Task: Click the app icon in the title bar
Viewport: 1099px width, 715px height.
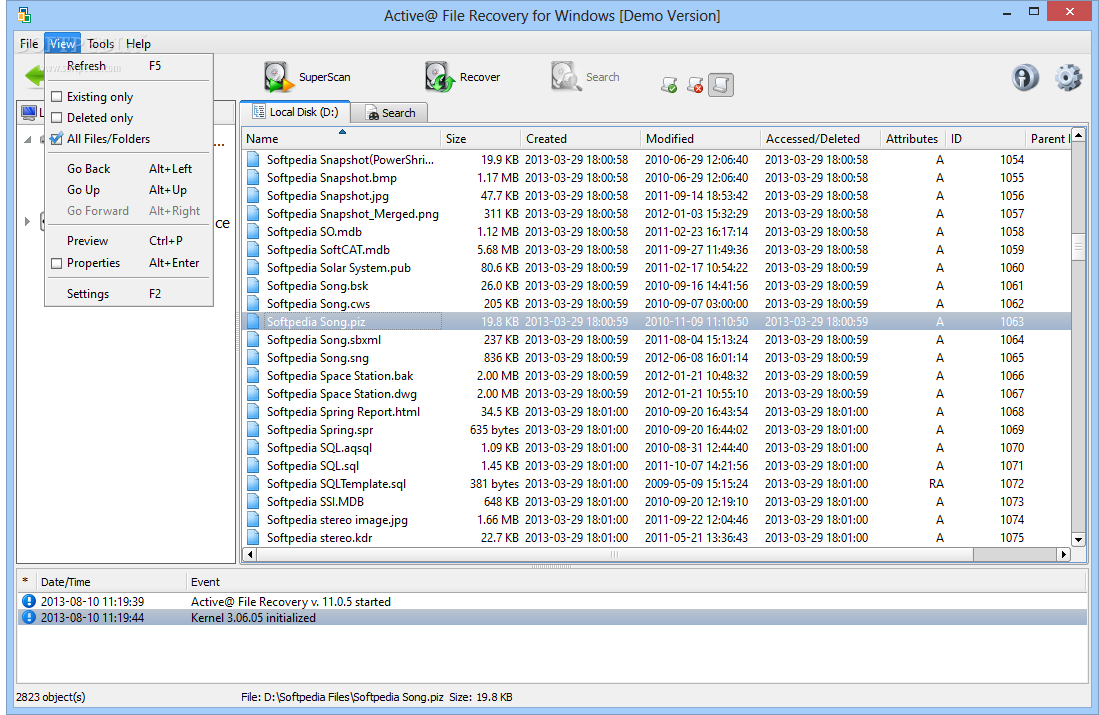Action: pos(25,15)
